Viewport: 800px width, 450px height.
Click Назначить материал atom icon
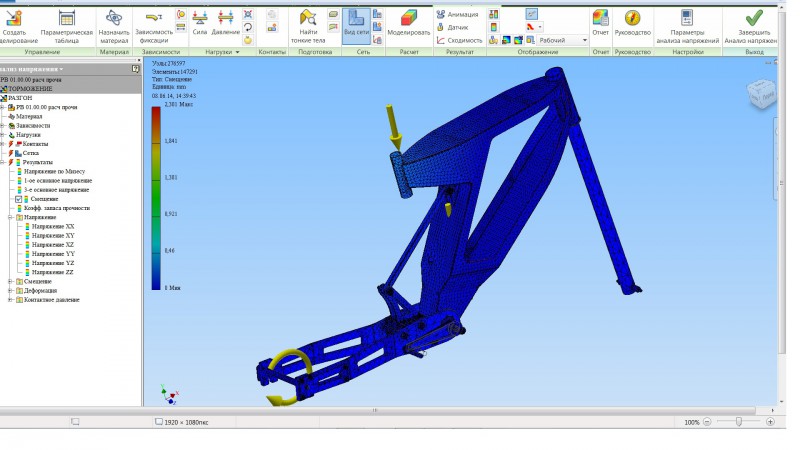coord(114,18)
